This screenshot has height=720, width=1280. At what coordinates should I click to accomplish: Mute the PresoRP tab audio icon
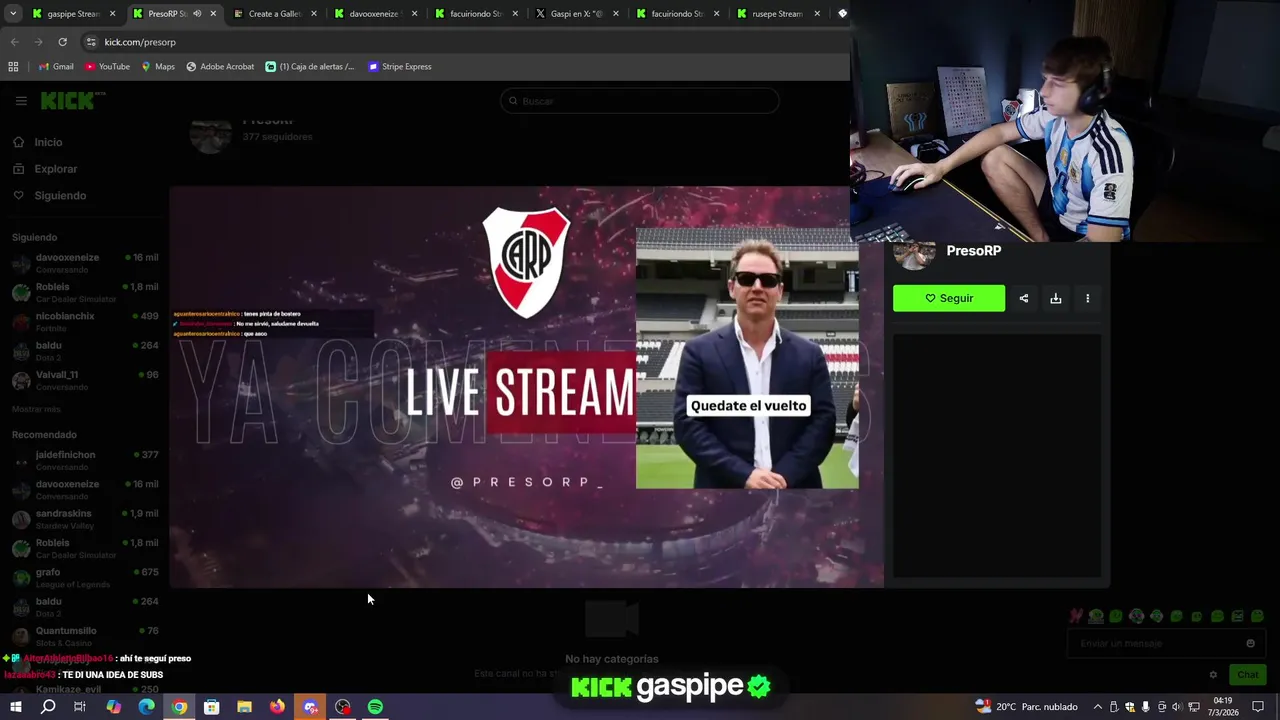click(x=197, y=14)
